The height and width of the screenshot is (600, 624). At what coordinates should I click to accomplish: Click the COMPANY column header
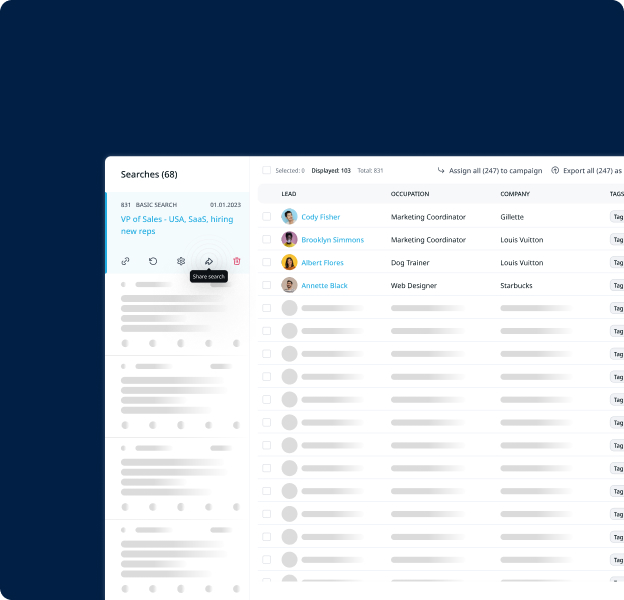(515, 194)
